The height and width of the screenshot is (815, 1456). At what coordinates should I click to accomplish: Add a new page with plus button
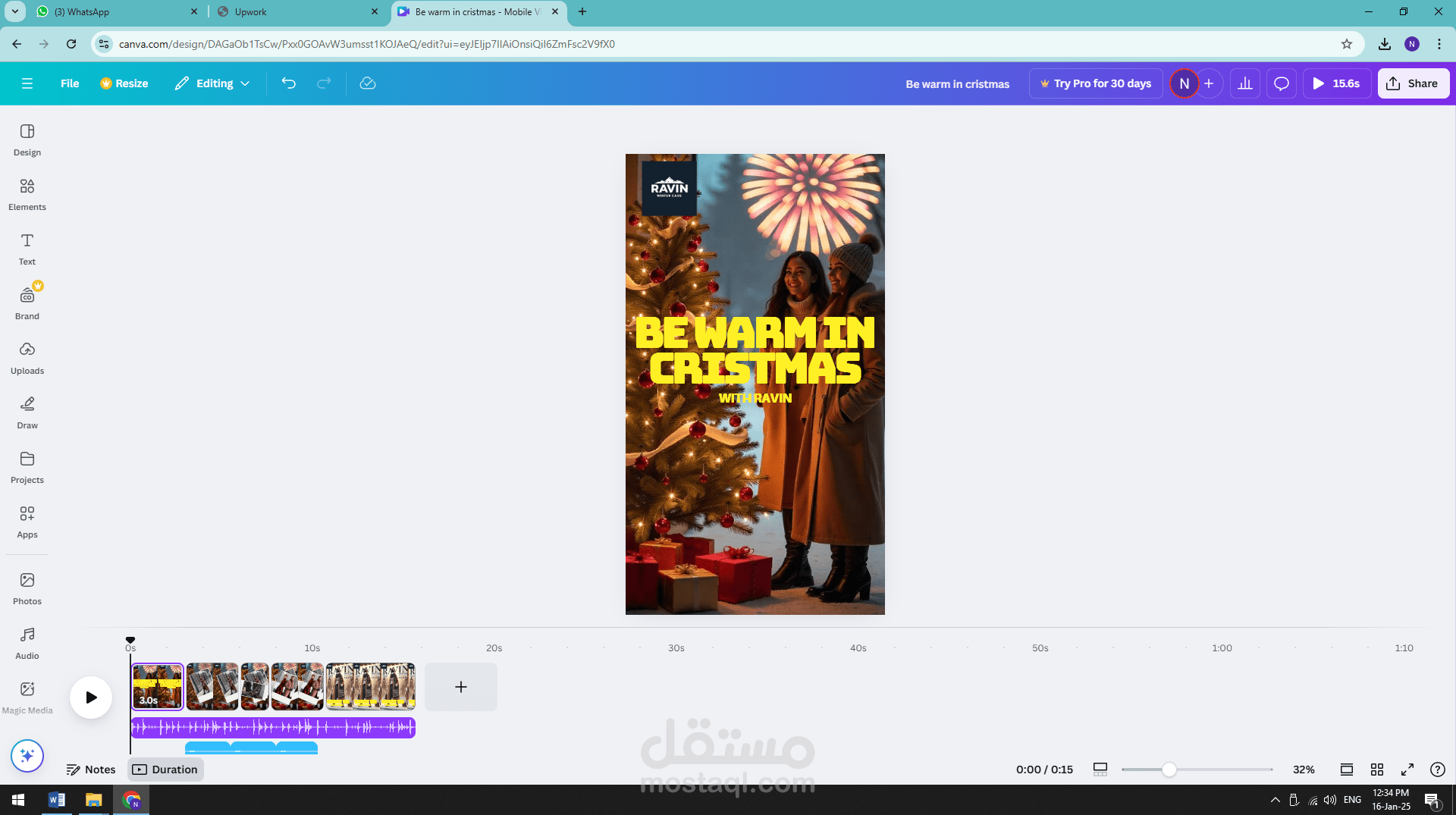click(461, 687)
